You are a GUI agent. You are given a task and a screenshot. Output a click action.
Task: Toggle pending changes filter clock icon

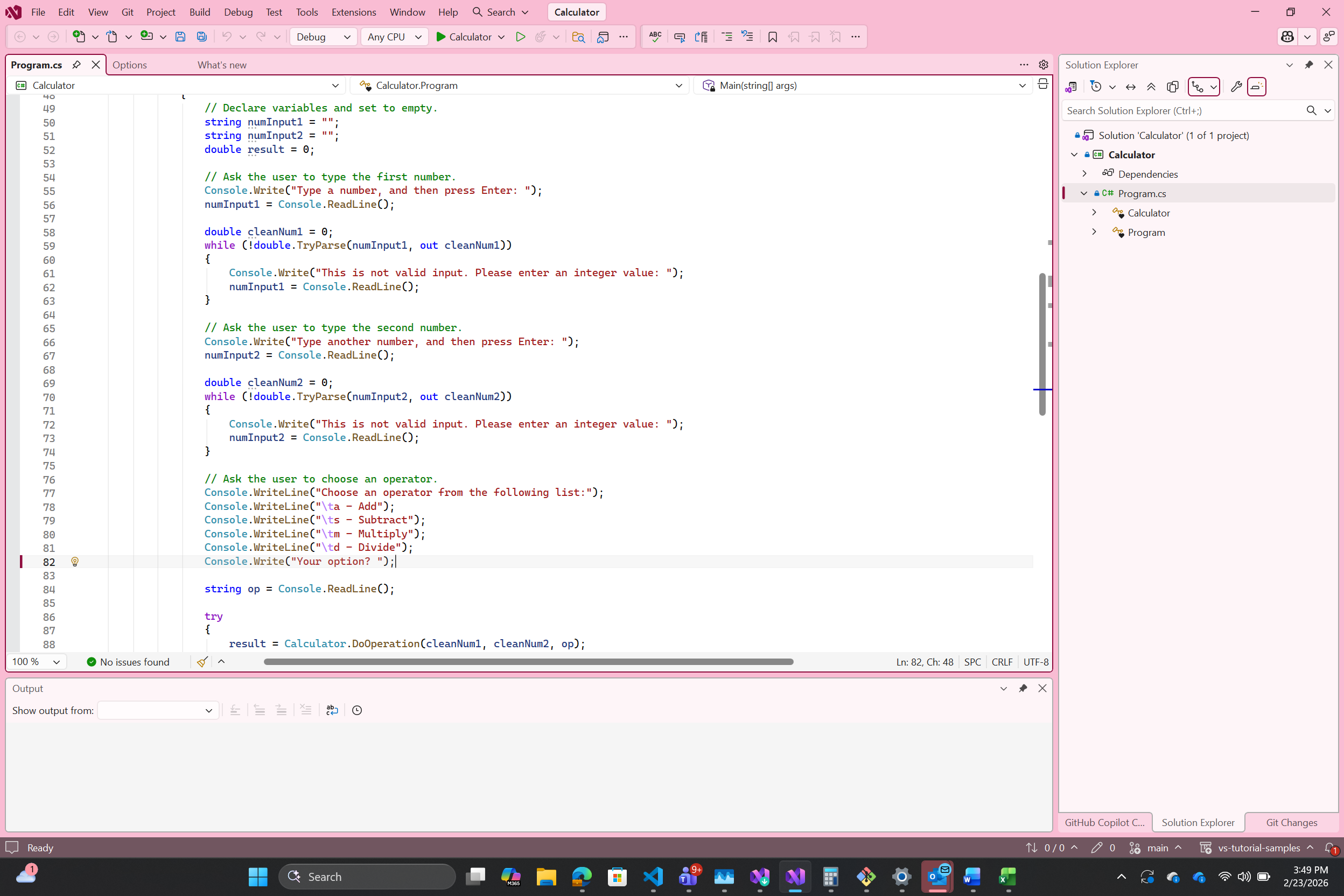[x=1096, y=87]
